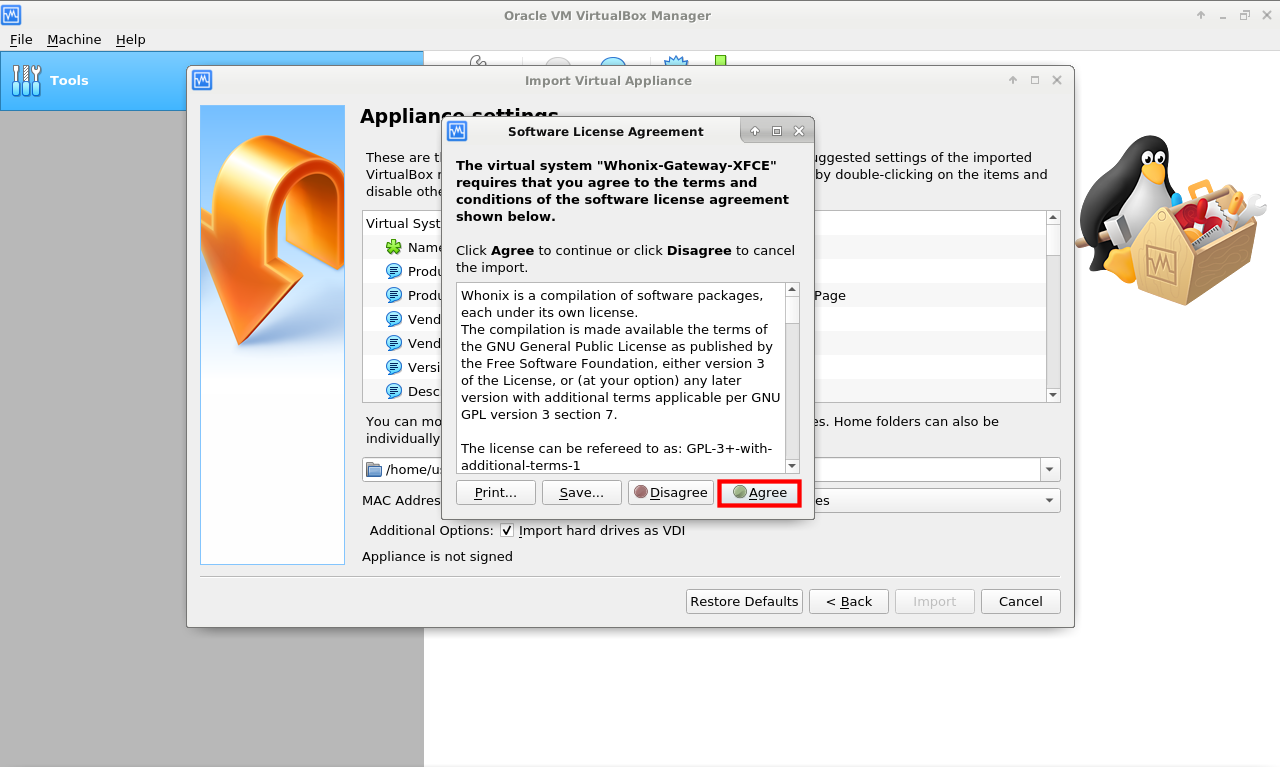This screenshot has width=1280, height=767.
Task: Click the Agree button in license dialog
Action: 759,493
